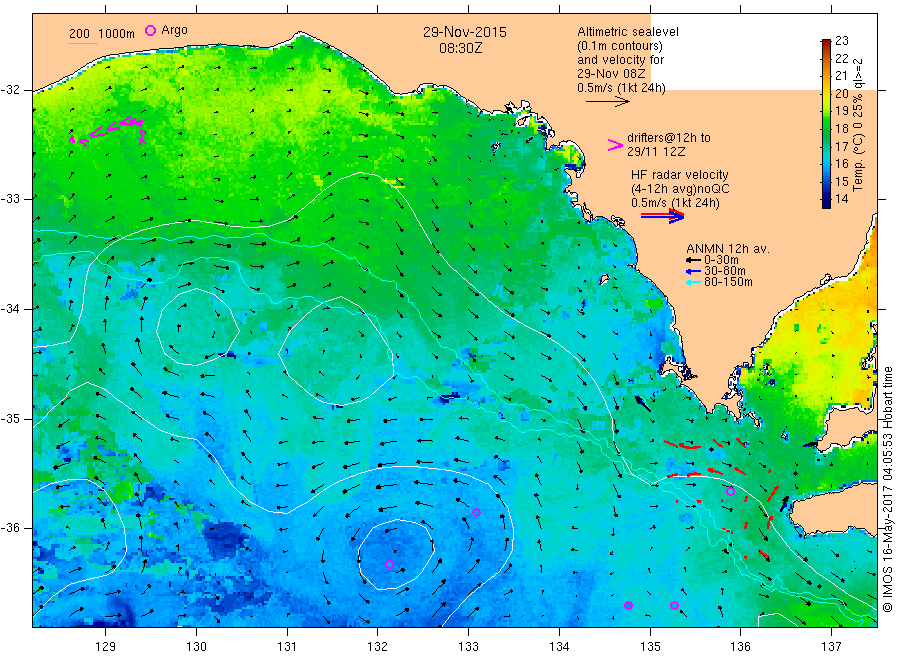The width and height of the screenshot is (900, 660).
Task: Click the '14' colorbar tick label
Action: [x=841, y=199]
